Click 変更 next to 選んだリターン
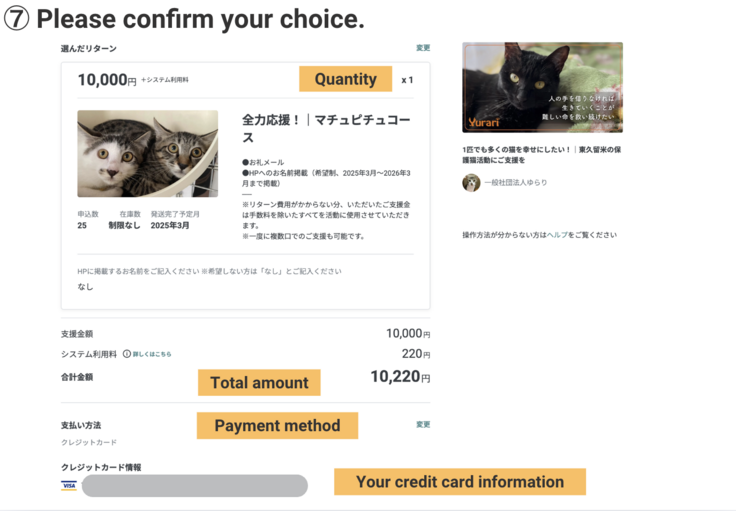This screenshot has width=736, height=511. click(x=423, y=48)
